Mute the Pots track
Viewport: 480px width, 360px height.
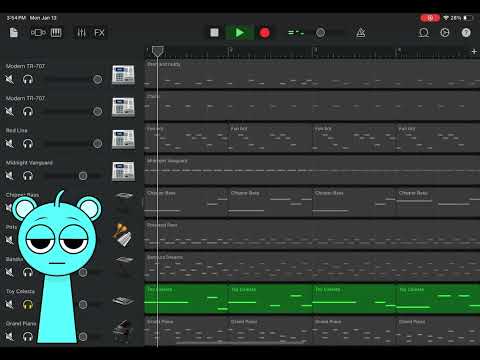[10, 240]
